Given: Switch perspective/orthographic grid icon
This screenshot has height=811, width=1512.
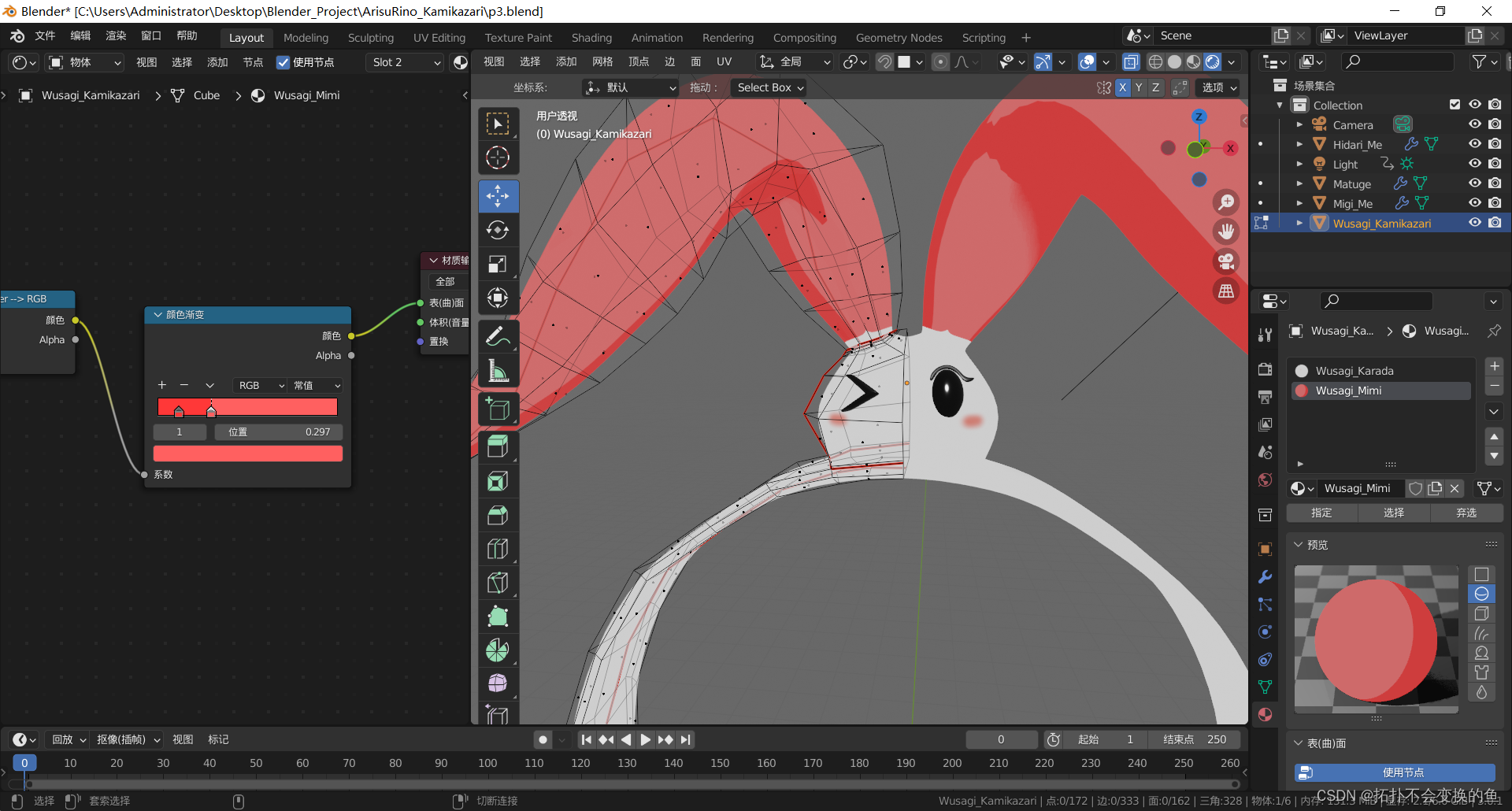Looking at the screenshot, I should click(x=1226, y=291).
